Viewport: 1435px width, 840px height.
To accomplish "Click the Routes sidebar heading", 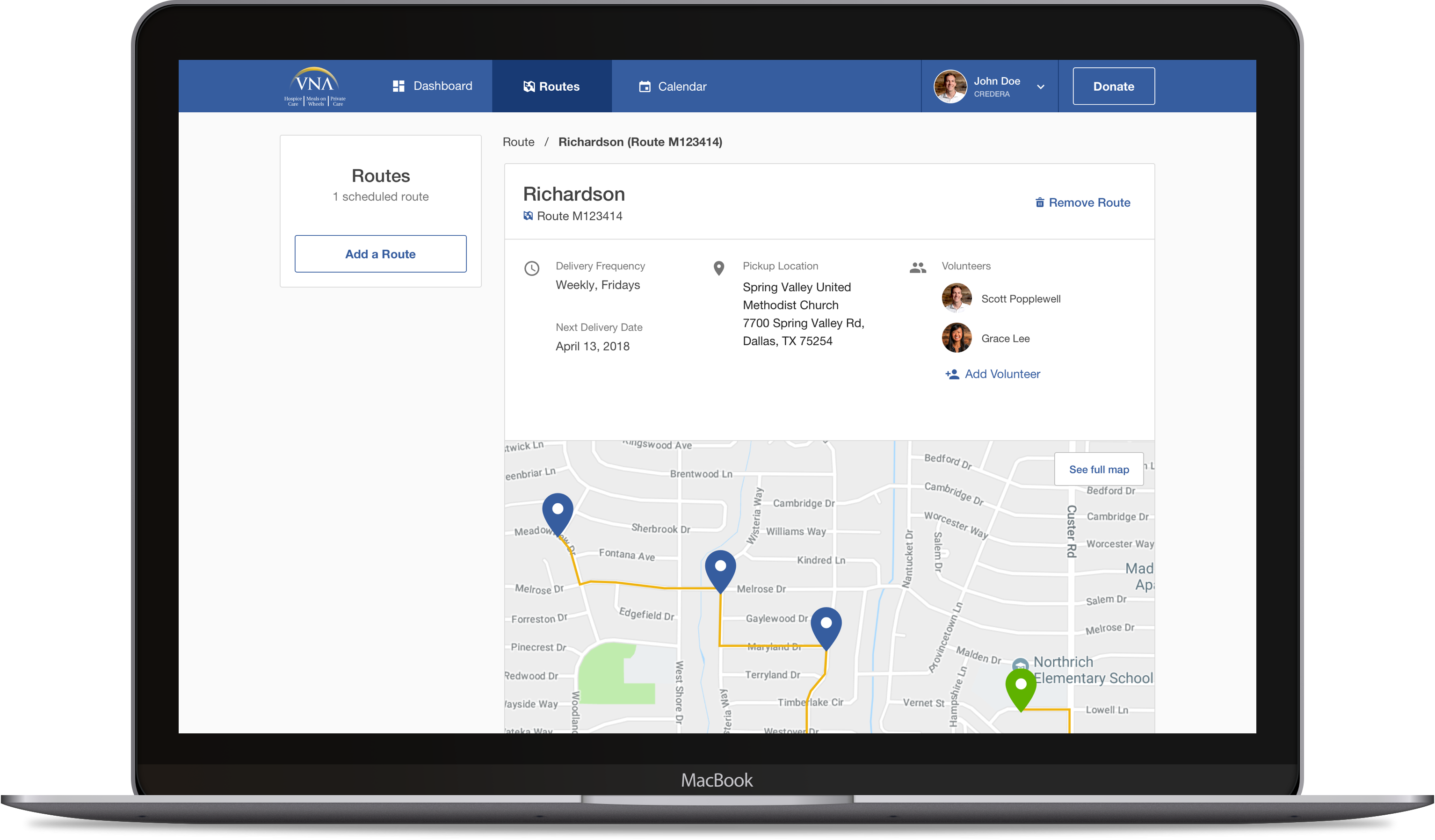I will 380,175.
